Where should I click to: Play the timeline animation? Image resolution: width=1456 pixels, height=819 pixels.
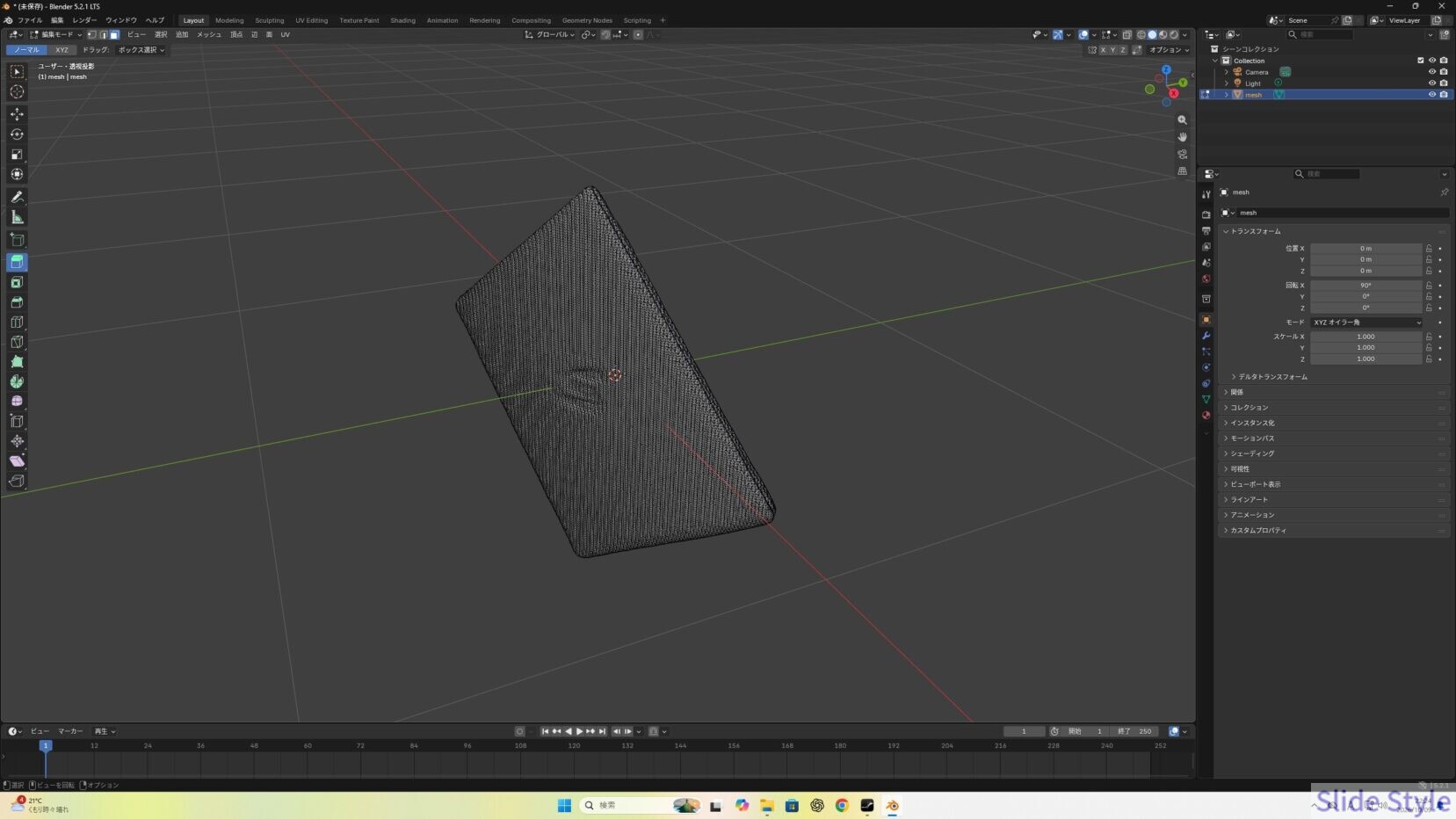click(579, 731)
